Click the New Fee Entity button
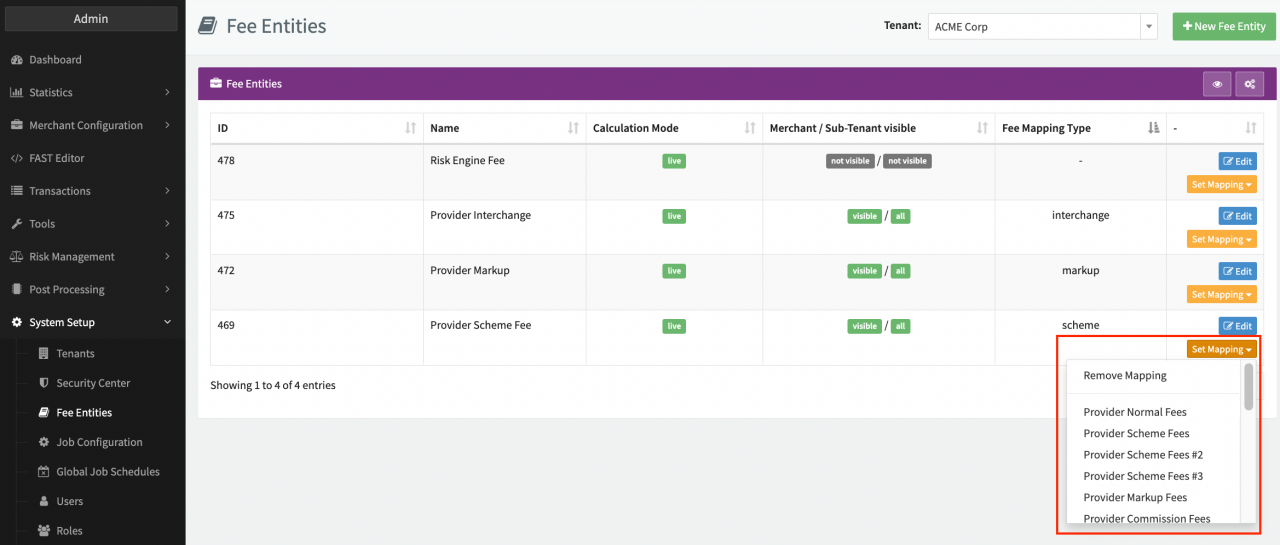Image resolution: width=1280 pixels, height=545 pixels. coord(1224,27)
